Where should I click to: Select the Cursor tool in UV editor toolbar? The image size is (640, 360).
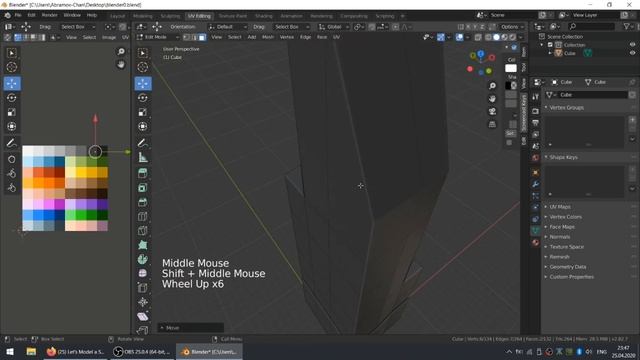[12, 67]
